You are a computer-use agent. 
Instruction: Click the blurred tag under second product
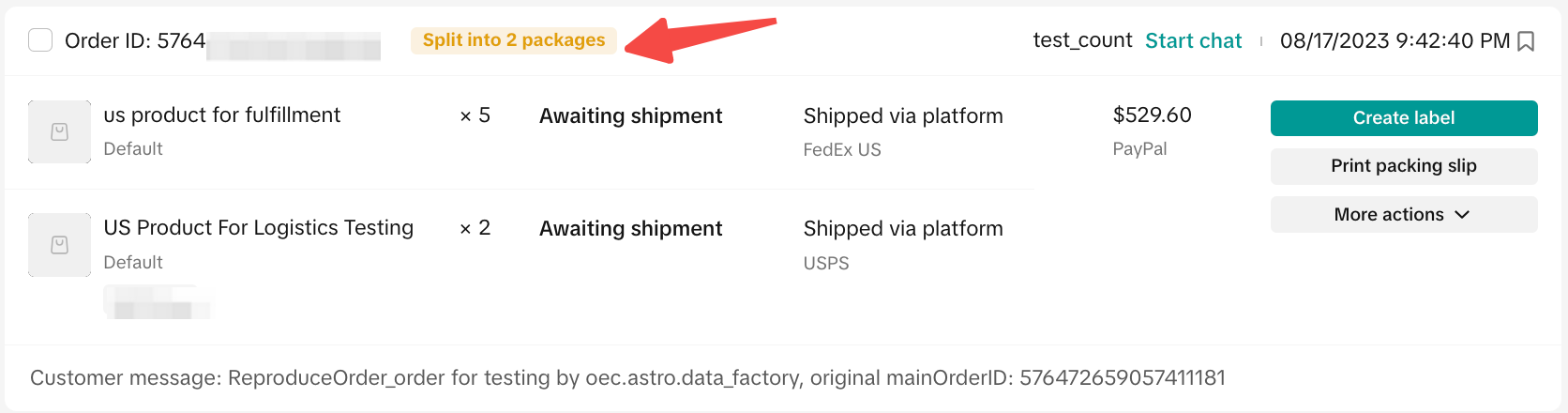158,302
